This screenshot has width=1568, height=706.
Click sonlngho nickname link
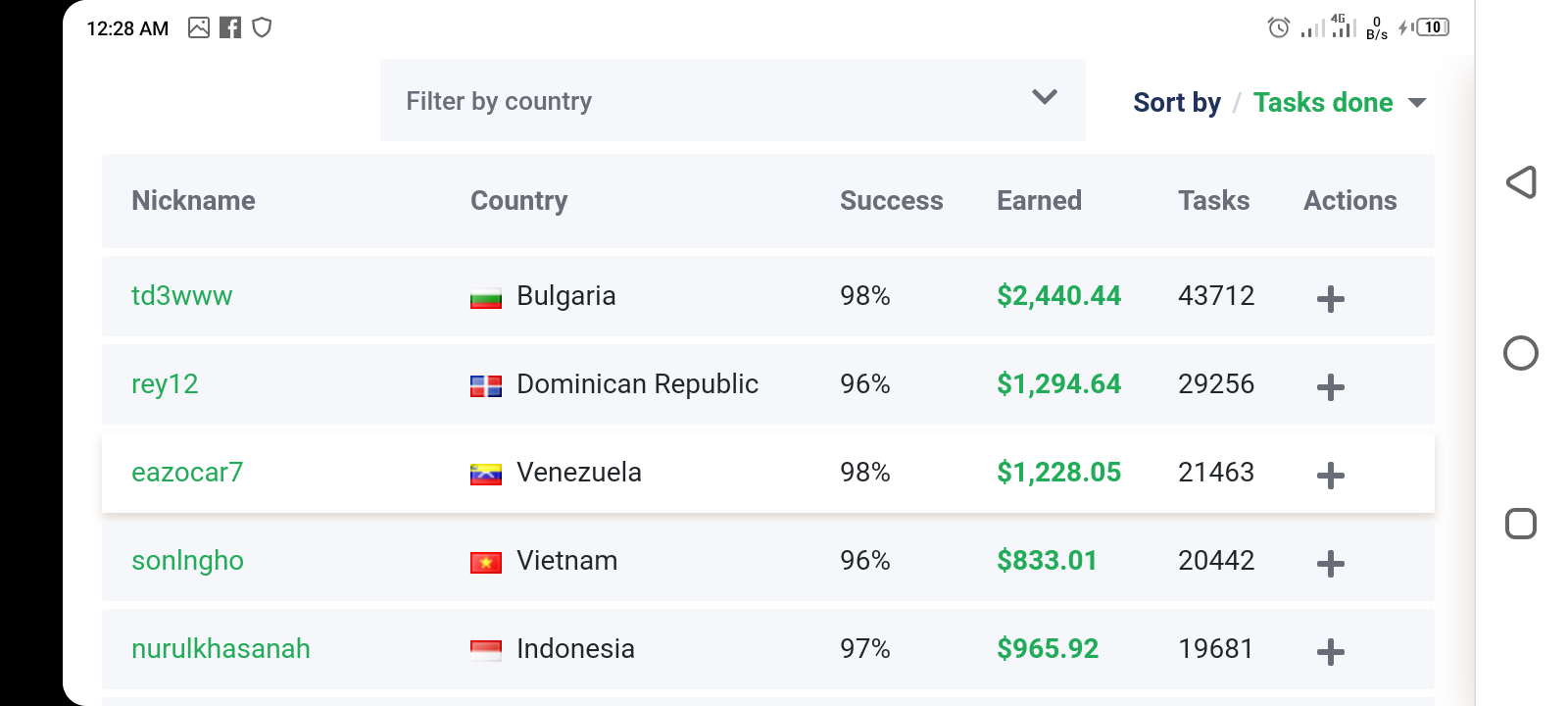(187, 561)
